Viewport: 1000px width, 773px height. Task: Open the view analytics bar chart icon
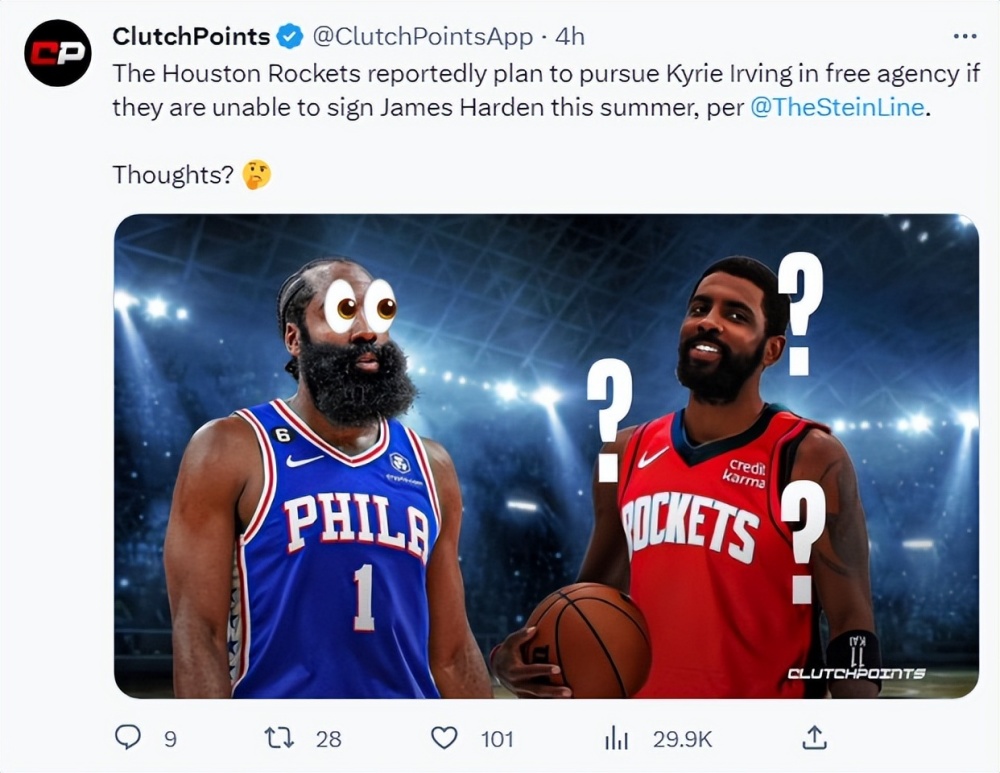616,738
